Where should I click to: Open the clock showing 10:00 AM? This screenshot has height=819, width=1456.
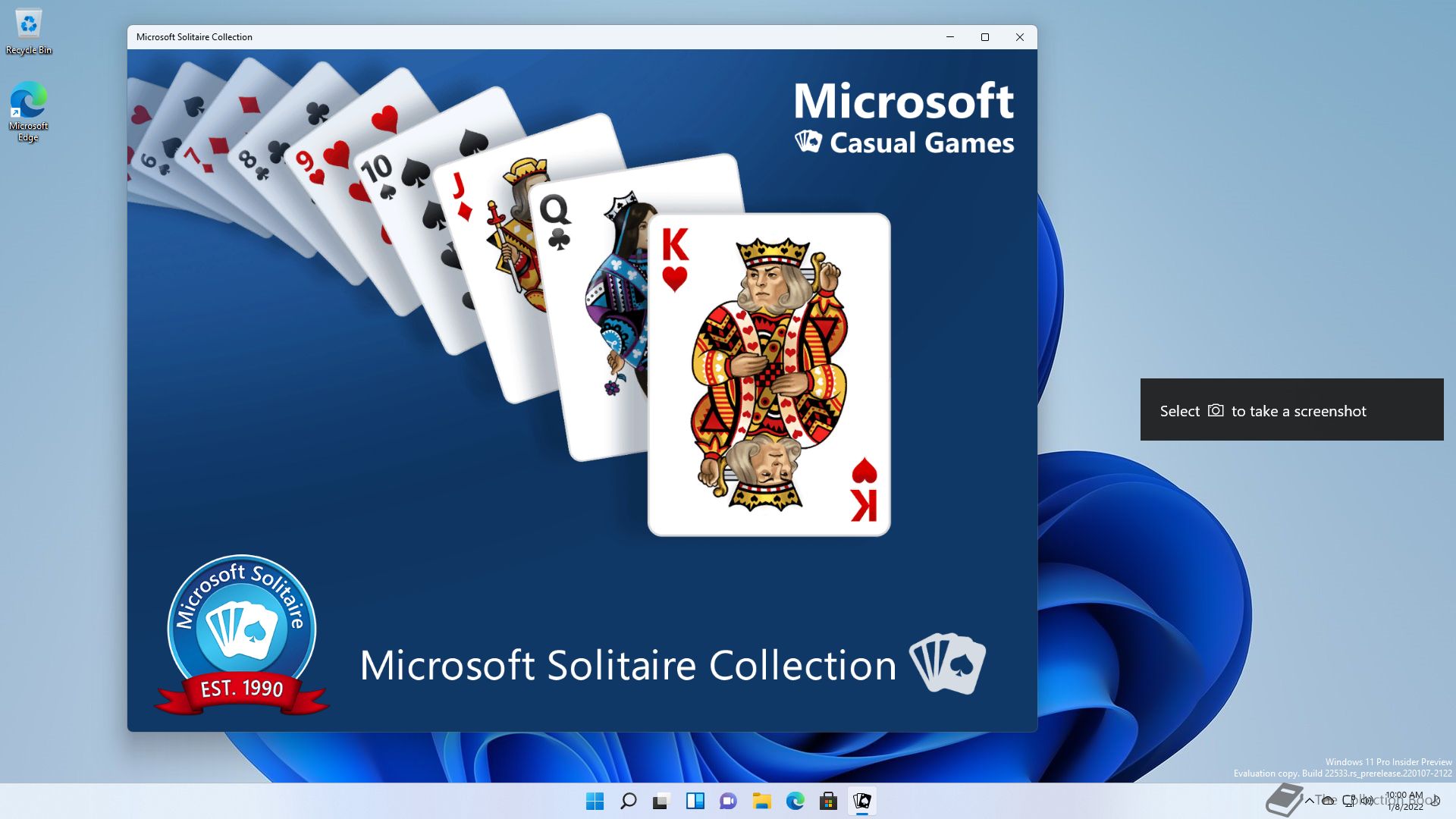pyautogui.click(x=1404, y=801)
